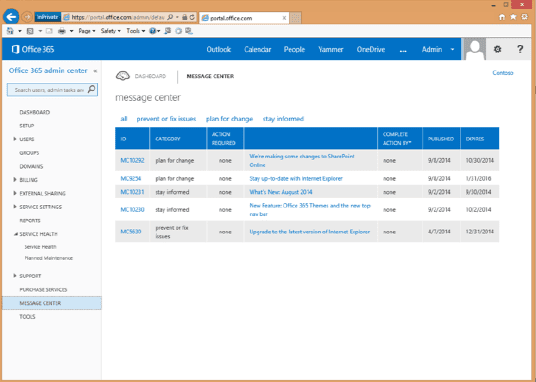Screen dimensions: 536x382
Task: Select Setup in left navigation
Action: 27,126
